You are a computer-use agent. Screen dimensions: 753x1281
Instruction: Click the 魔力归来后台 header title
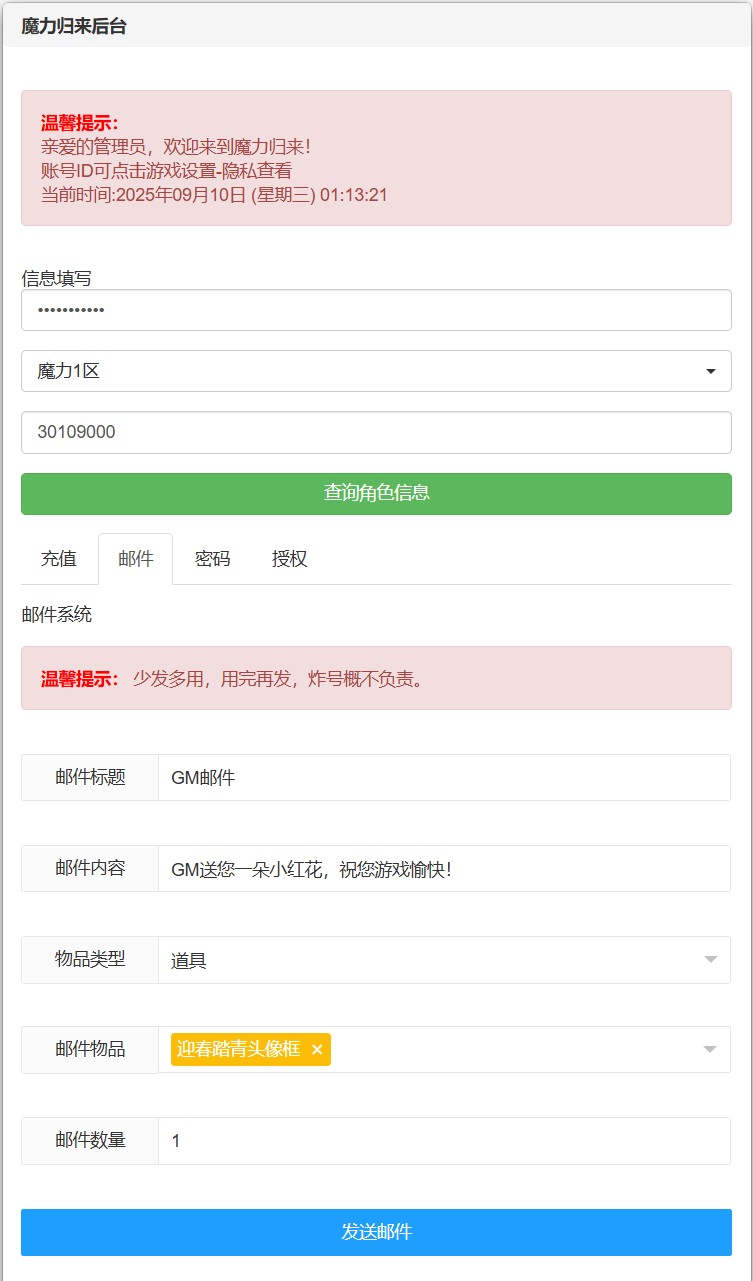pos(74,26)
